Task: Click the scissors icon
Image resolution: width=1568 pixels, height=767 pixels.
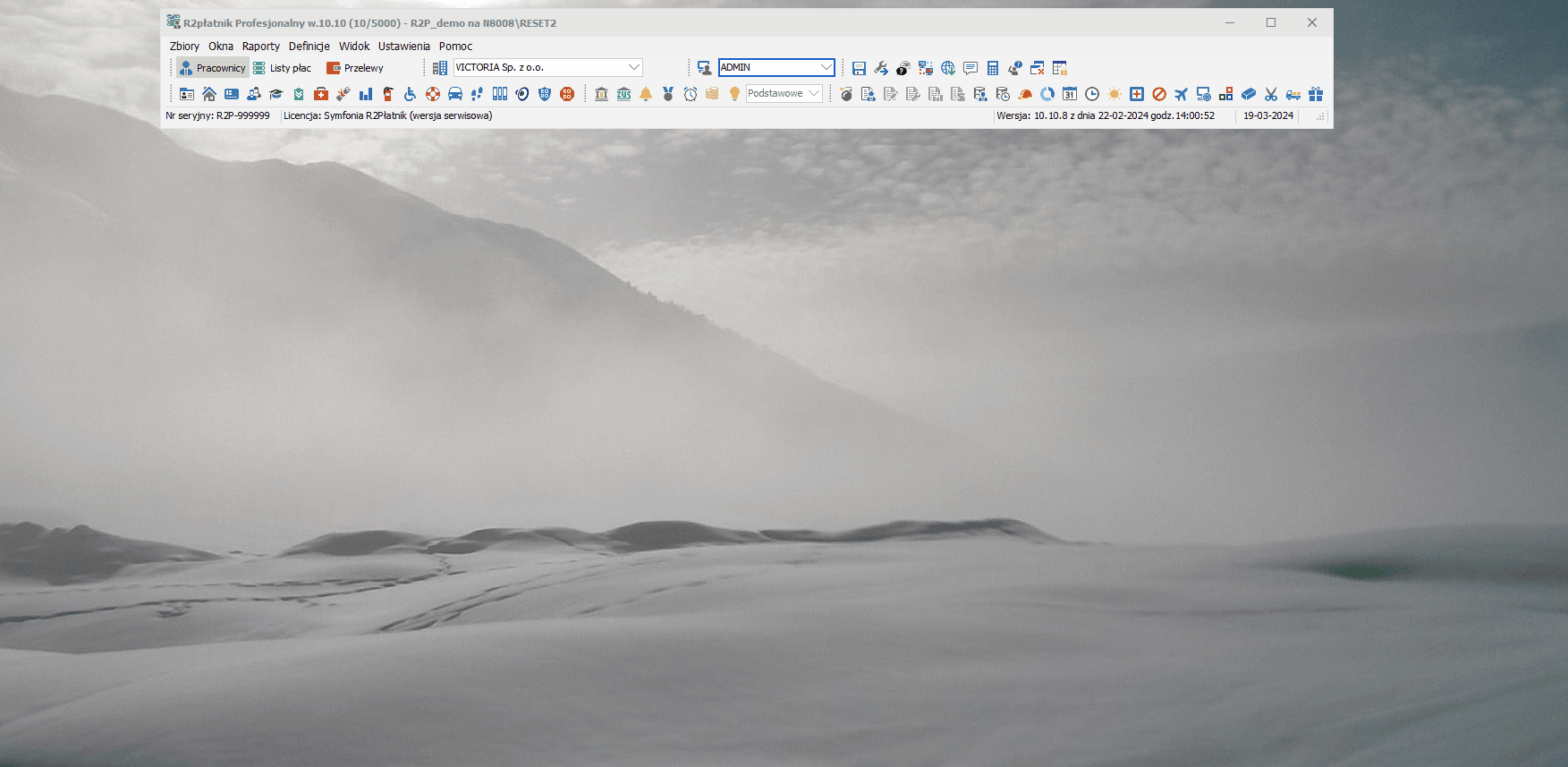Action: (1271, 94)
